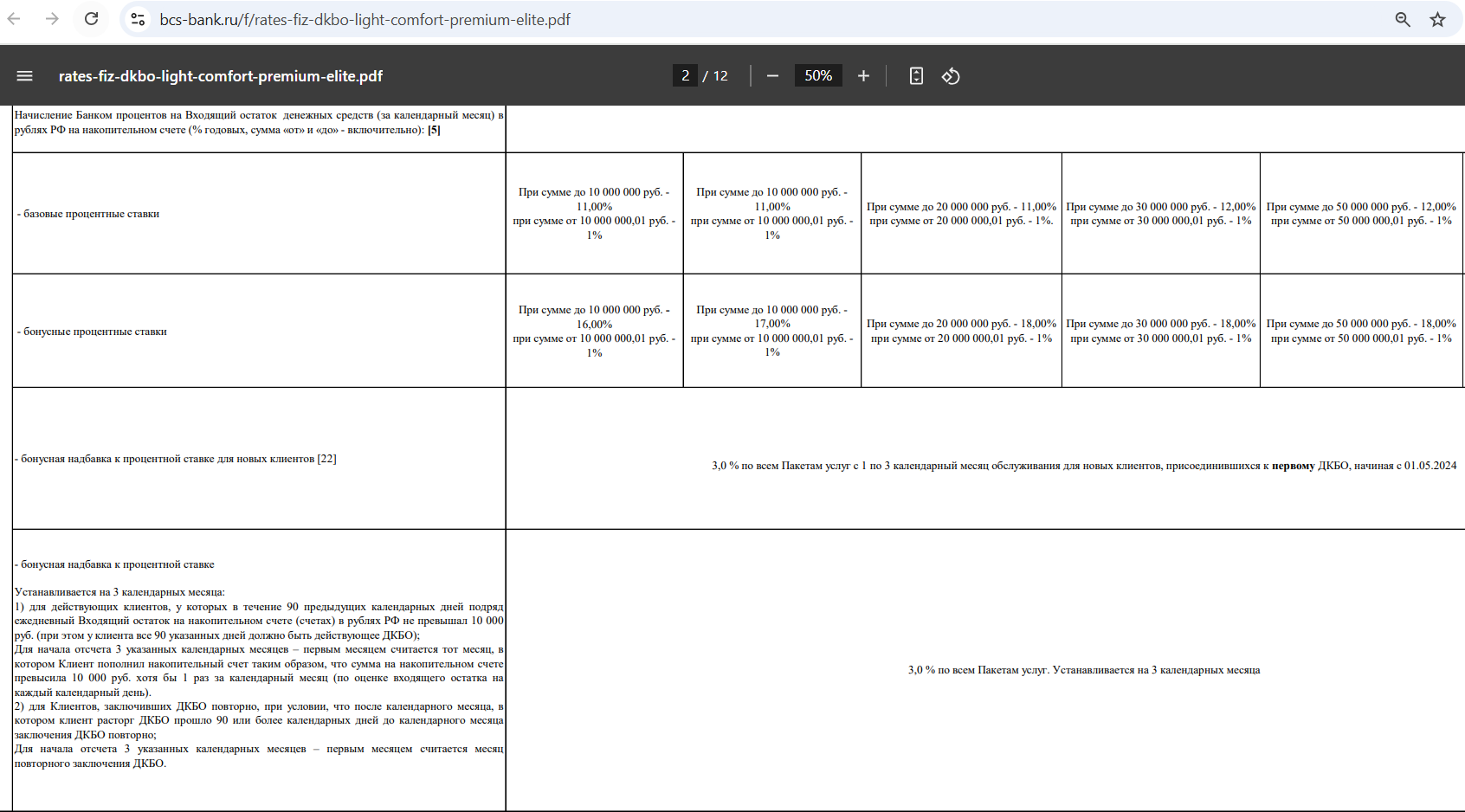Go forward in browser history

pos(52,19)
